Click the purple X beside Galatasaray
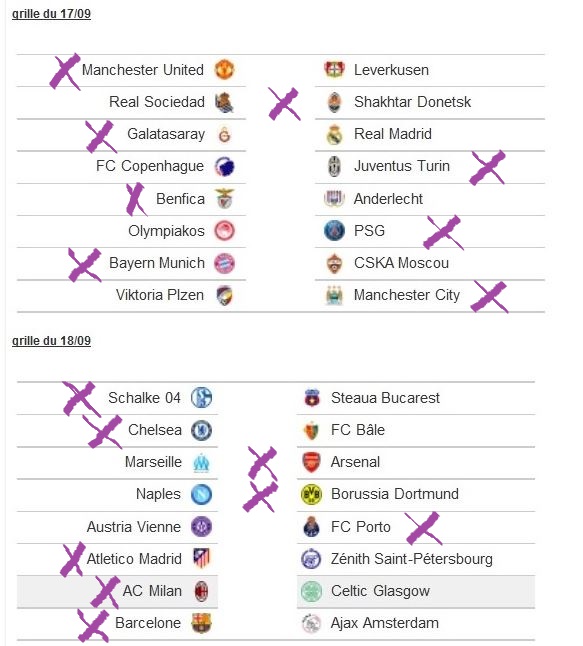 point(101,136)
